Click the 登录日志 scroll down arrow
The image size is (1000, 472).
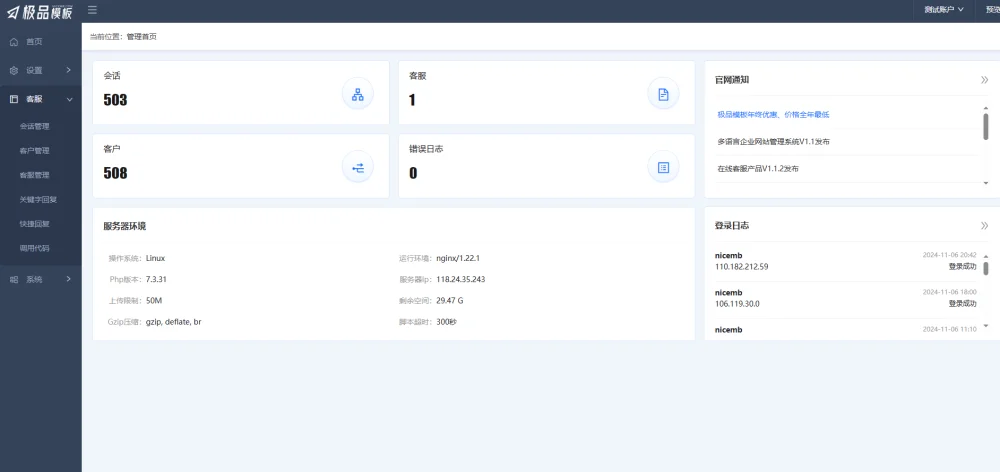[986, 325]
